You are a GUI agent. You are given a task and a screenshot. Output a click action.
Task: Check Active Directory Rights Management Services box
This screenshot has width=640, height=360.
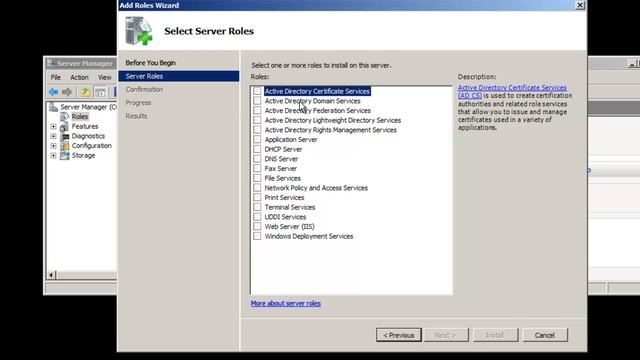coord(257,130)
